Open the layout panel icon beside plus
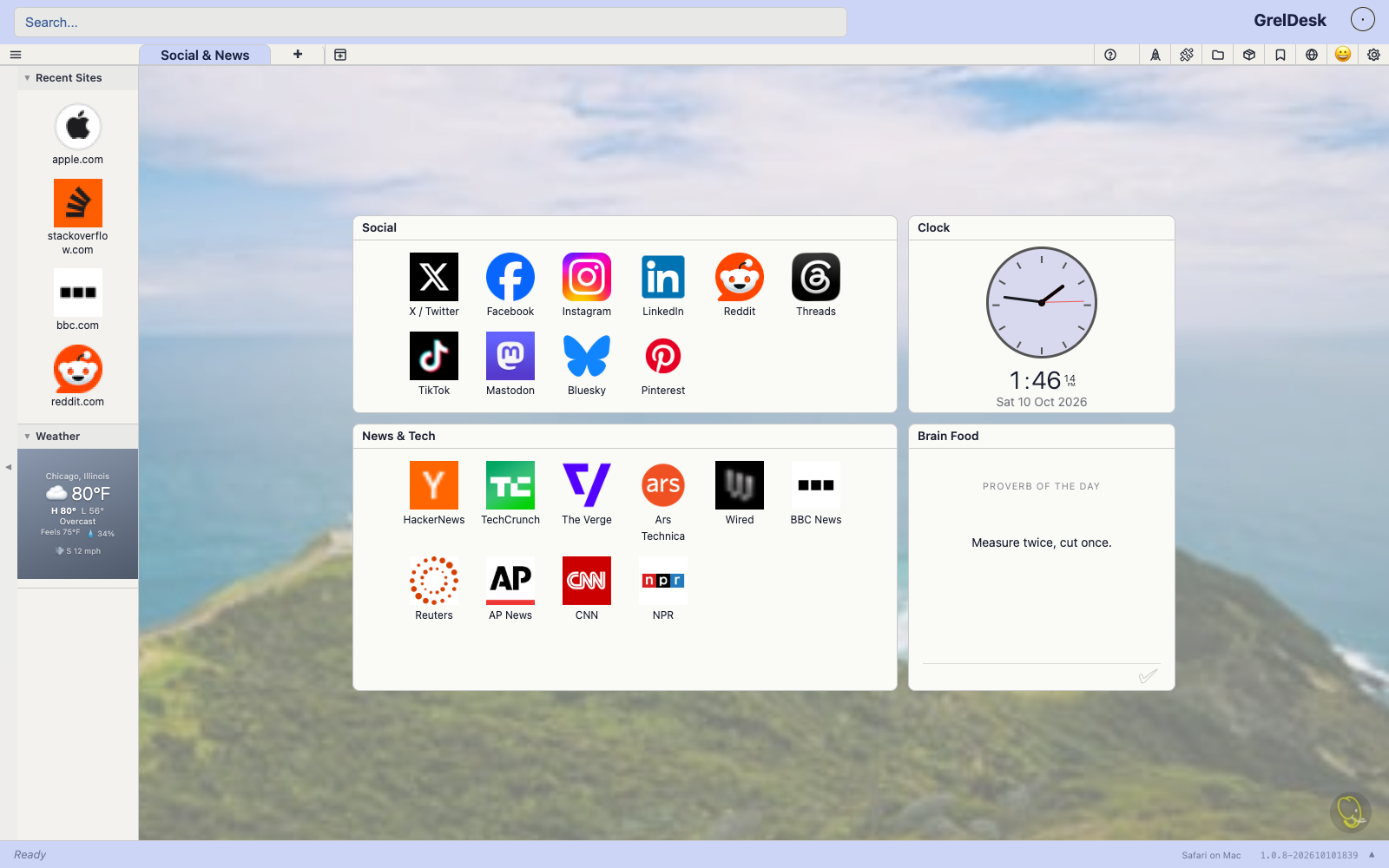The height and width of the screenshot is (868, 1389). tap(340, 55)
